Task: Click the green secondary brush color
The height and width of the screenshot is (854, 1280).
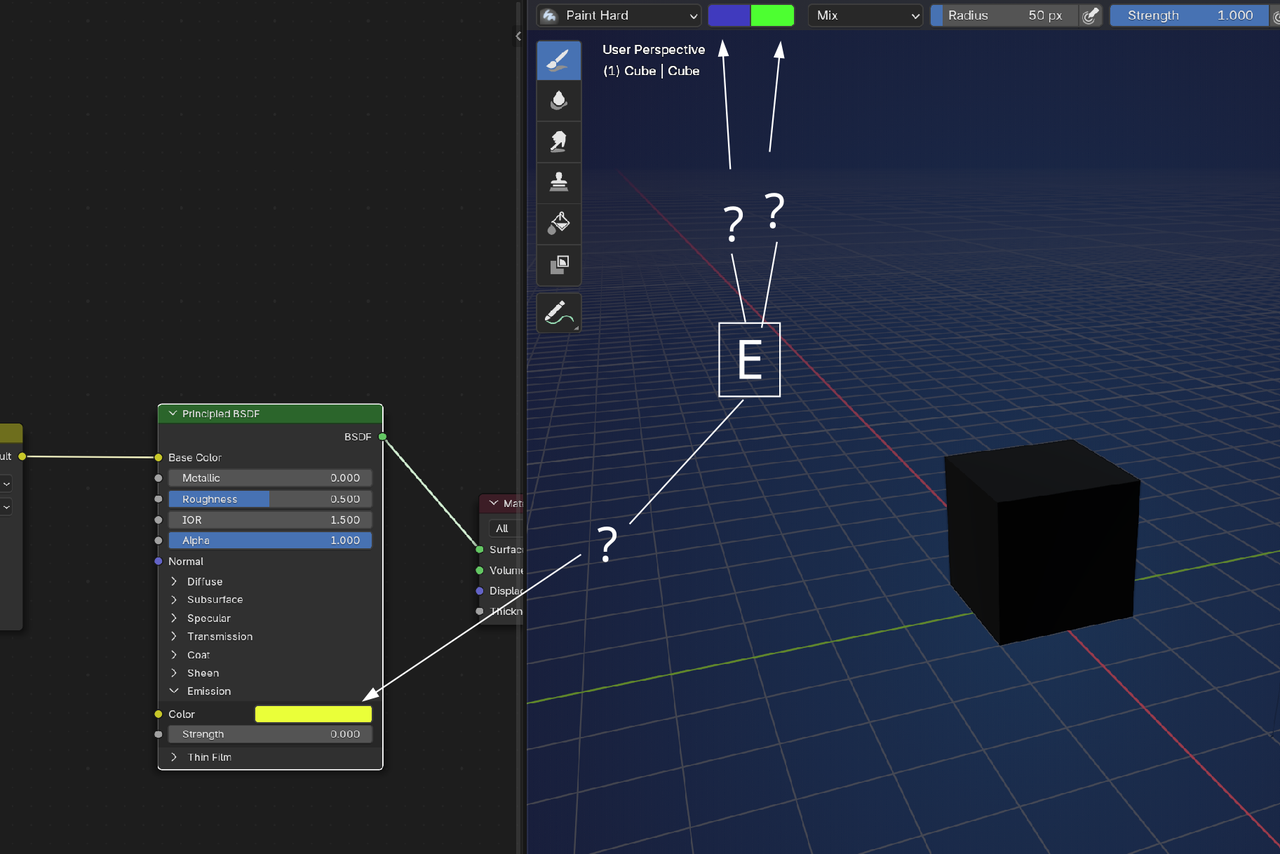Action: [772, 15]
